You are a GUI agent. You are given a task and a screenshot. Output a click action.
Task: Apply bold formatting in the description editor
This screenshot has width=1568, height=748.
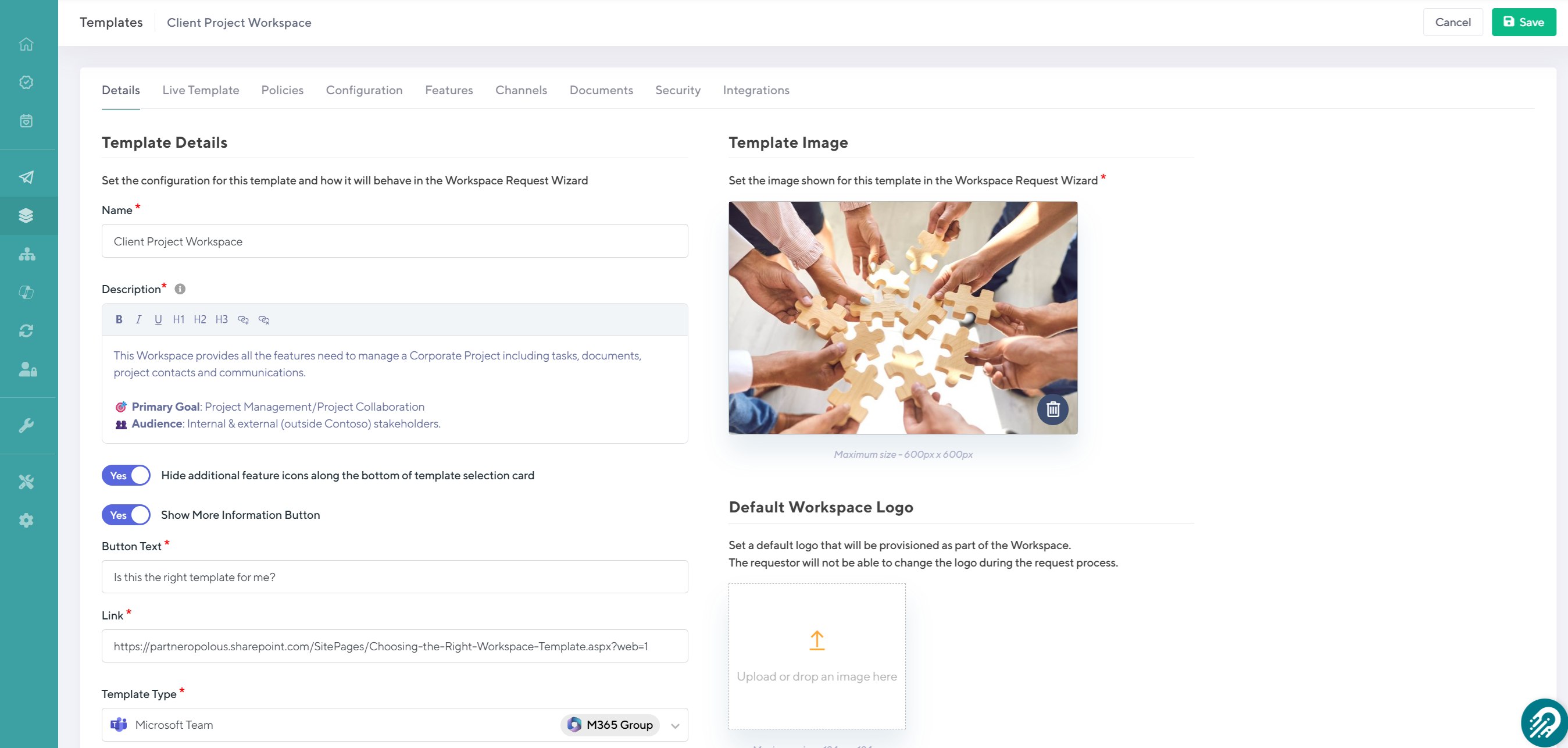click(x=119, y=319)
